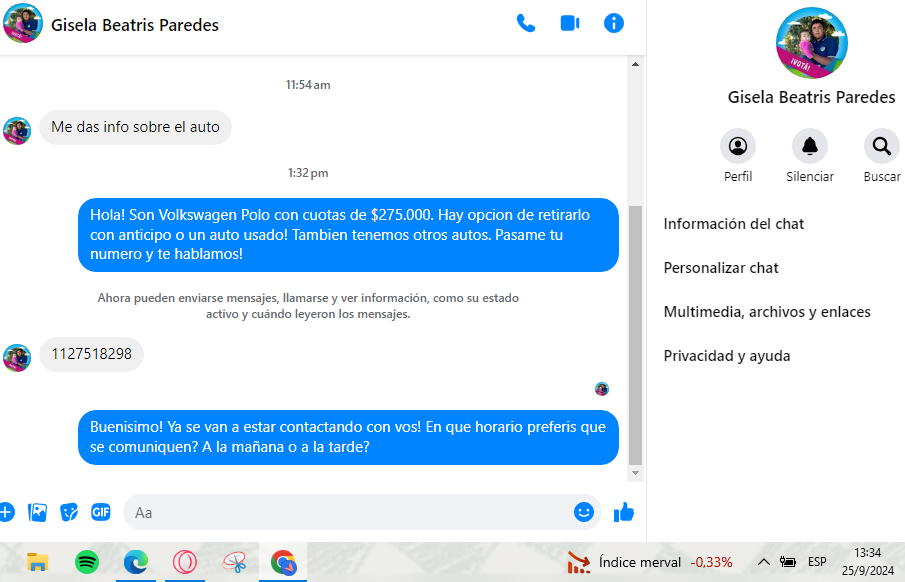The height and width of the screenshot is (582, 905).
Task: Open the GIF picker
Action: [x=101, y=512]
